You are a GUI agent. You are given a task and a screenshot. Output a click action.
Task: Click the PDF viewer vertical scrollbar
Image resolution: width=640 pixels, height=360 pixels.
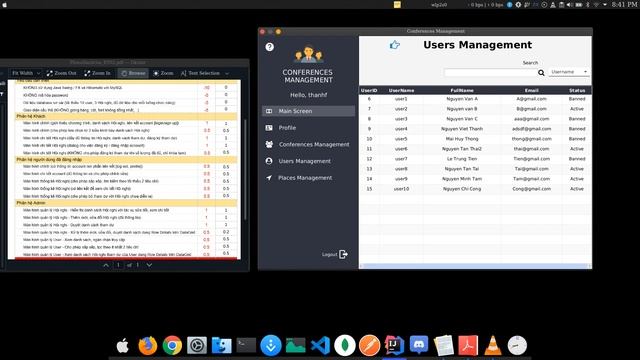click(245, 169)
